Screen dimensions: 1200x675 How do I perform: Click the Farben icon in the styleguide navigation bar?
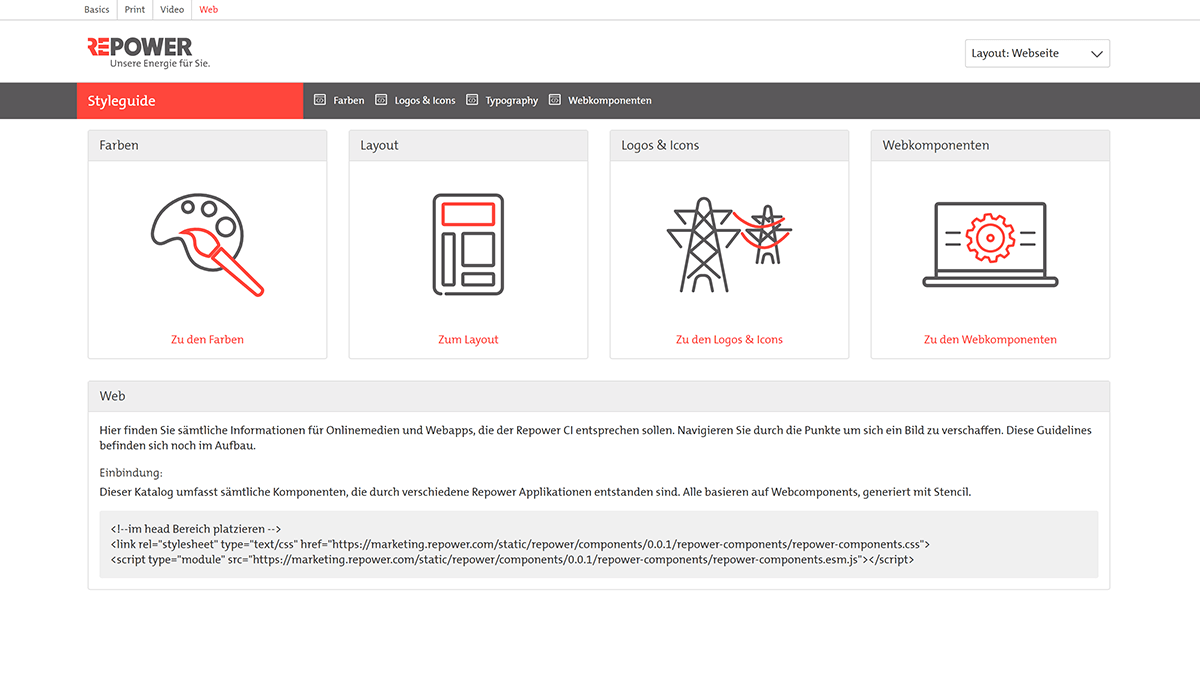(319, 100)
